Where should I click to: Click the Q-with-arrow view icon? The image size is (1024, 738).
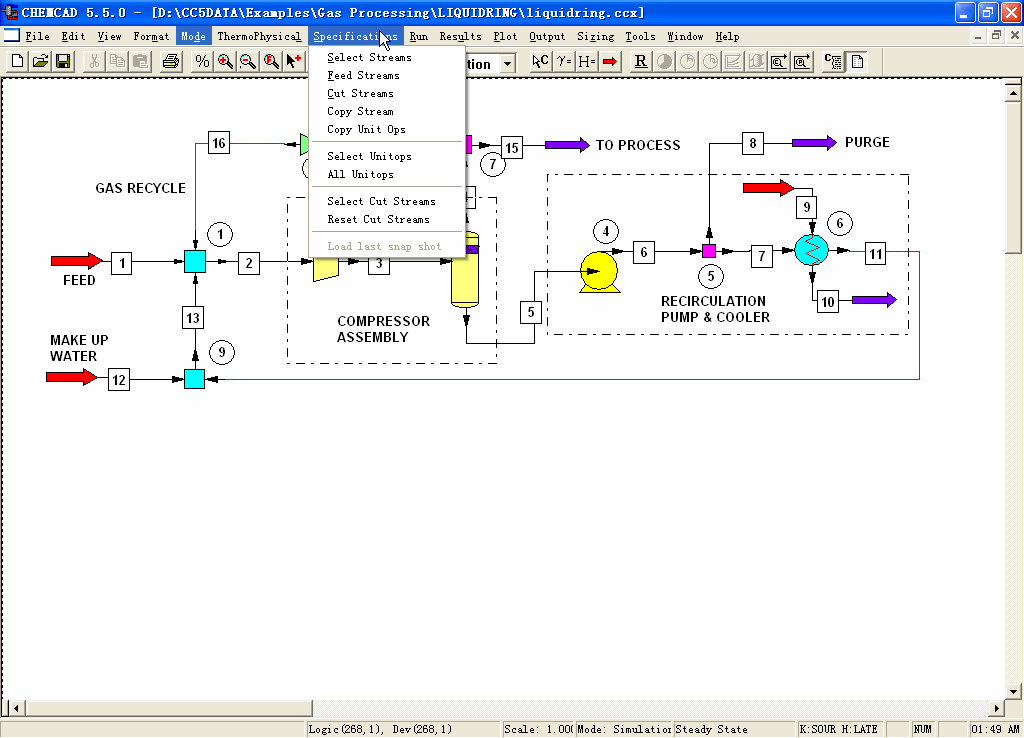778,61
